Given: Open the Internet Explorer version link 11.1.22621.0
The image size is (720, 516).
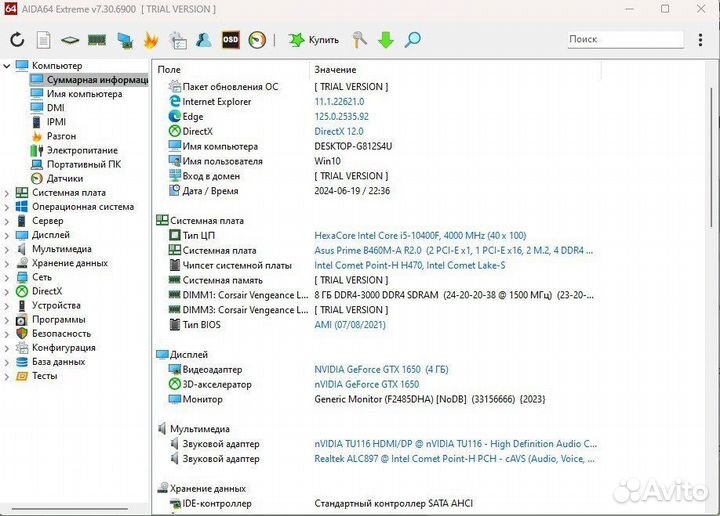Looking at the screenshot, I should coord(339,101).
